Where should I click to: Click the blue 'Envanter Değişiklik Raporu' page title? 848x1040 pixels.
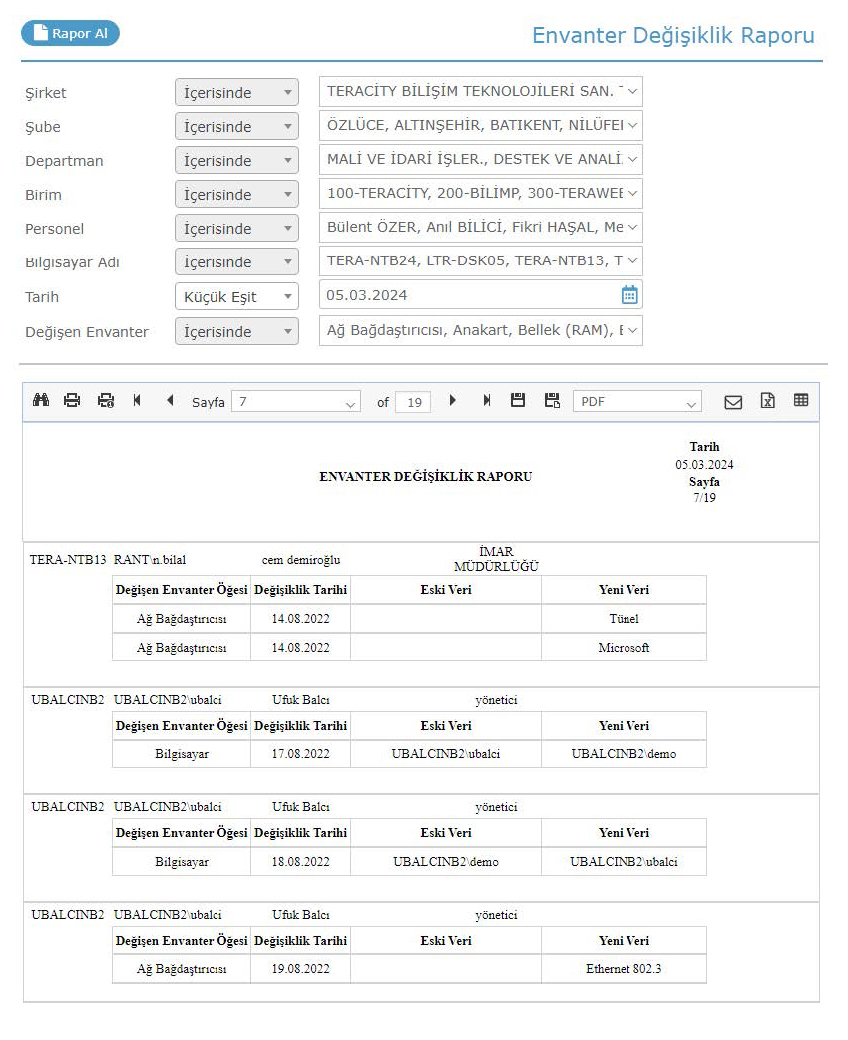[673, 35]
